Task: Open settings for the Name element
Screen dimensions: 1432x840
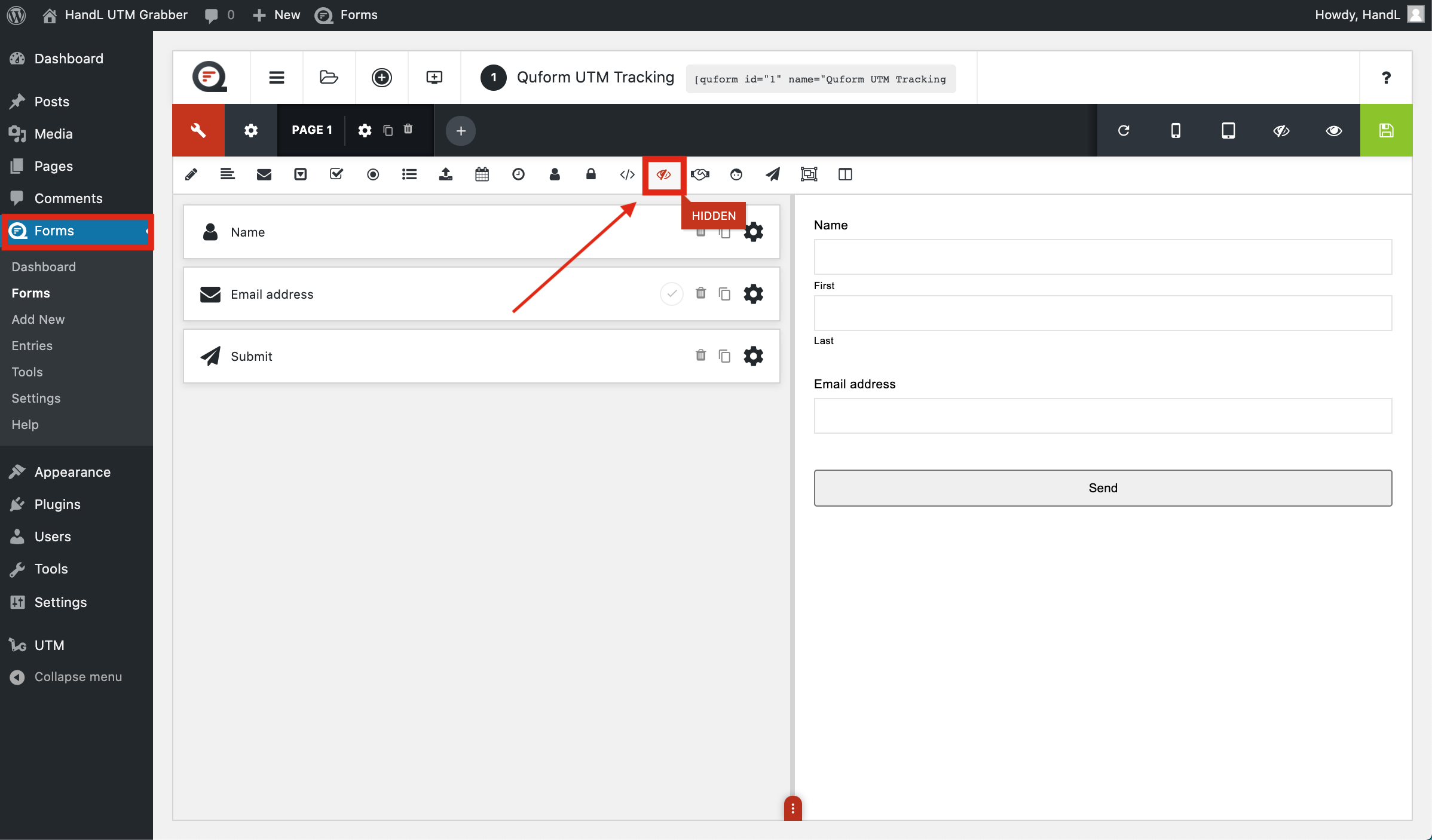Action: click(754, 232)
